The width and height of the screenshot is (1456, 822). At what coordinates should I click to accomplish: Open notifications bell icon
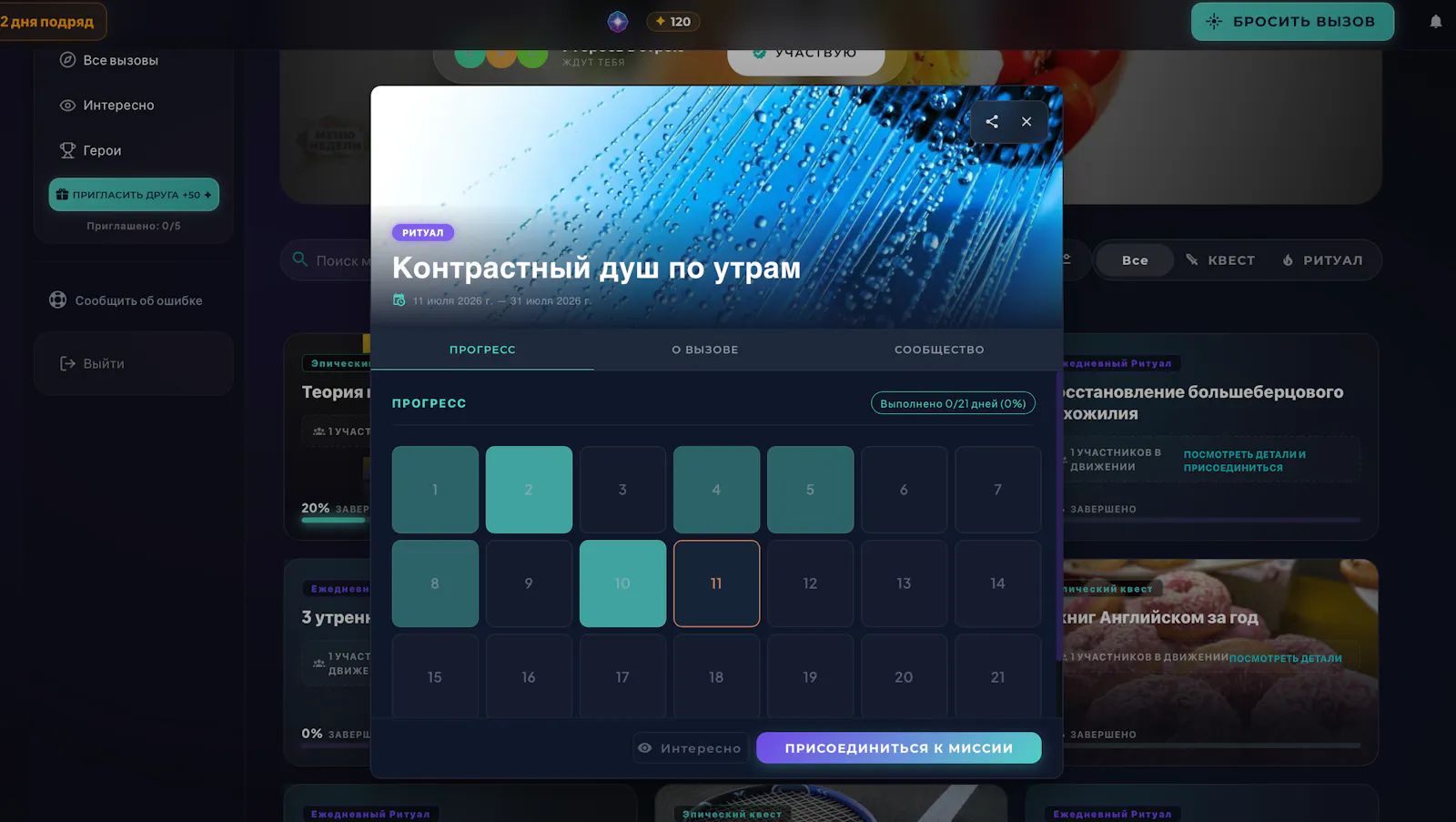(x=1436, y=21)
